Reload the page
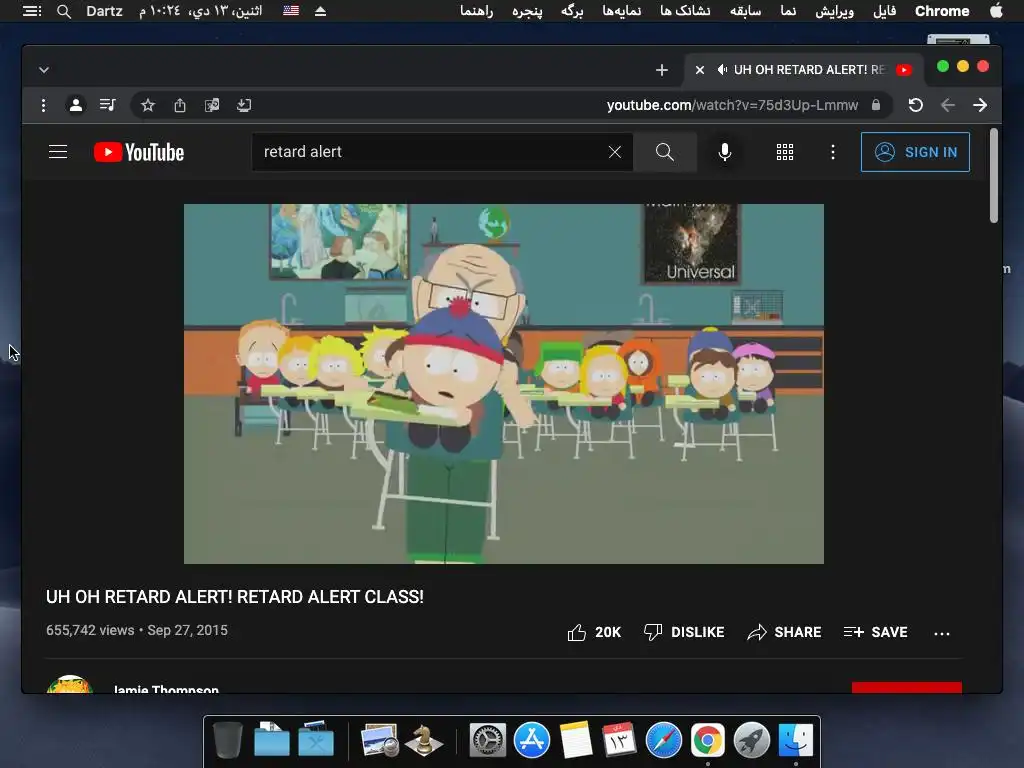Viewport: 1024px width, 768px height. [x=916, y=105]
